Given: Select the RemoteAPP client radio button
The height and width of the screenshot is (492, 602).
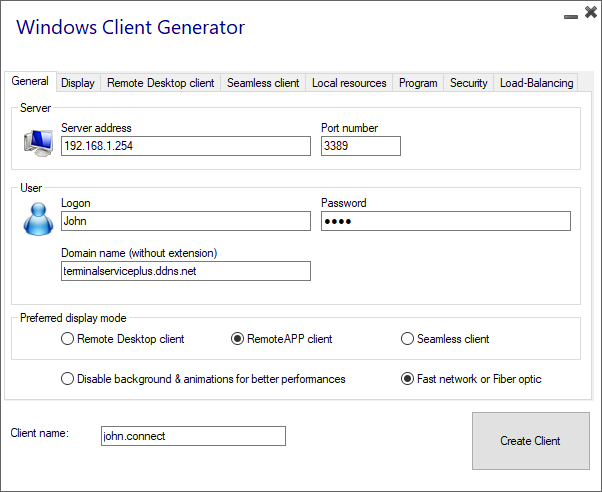Looking at the screenshot, I should click(x=281, y=339).
